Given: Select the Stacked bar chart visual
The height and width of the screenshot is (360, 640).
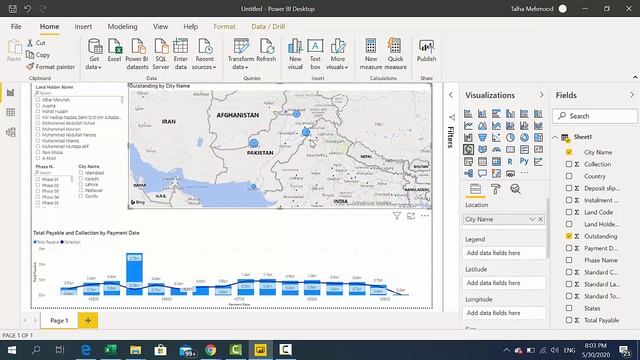Looking at the screenshot, I should click(468, 113).
